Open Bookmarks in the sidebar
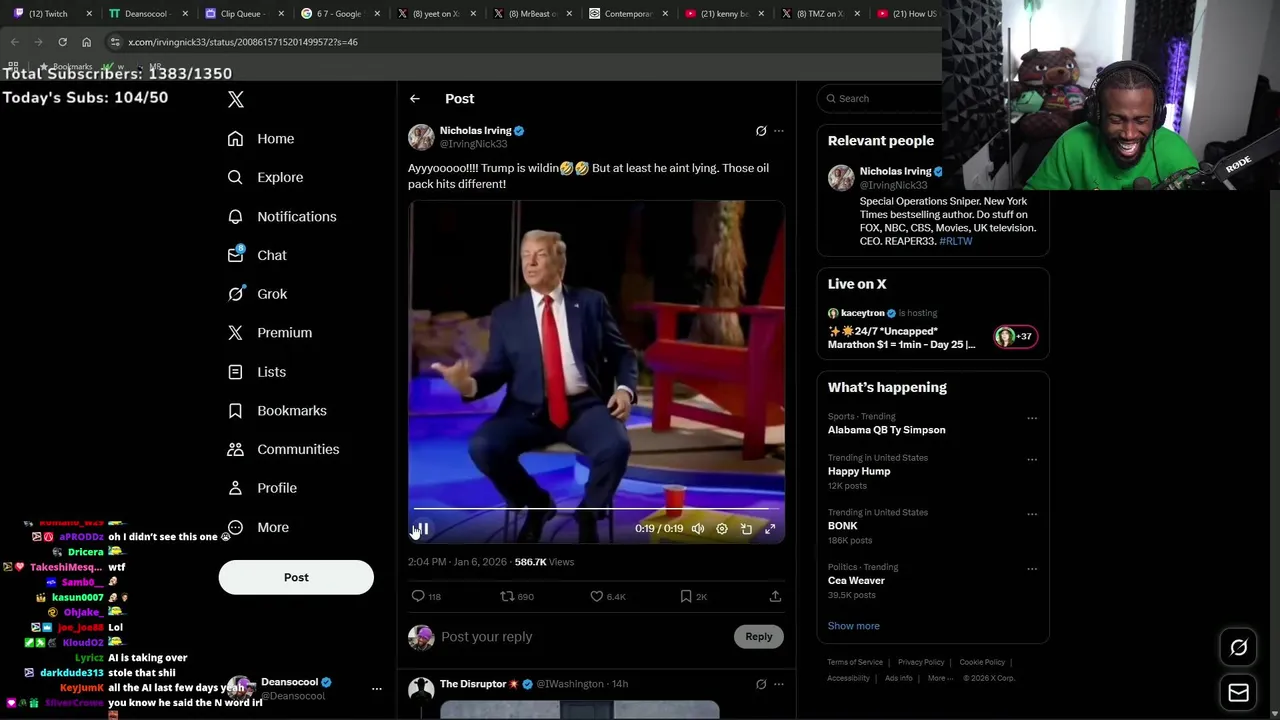This screenshot has height=720, width=1280. pos(277,410)
